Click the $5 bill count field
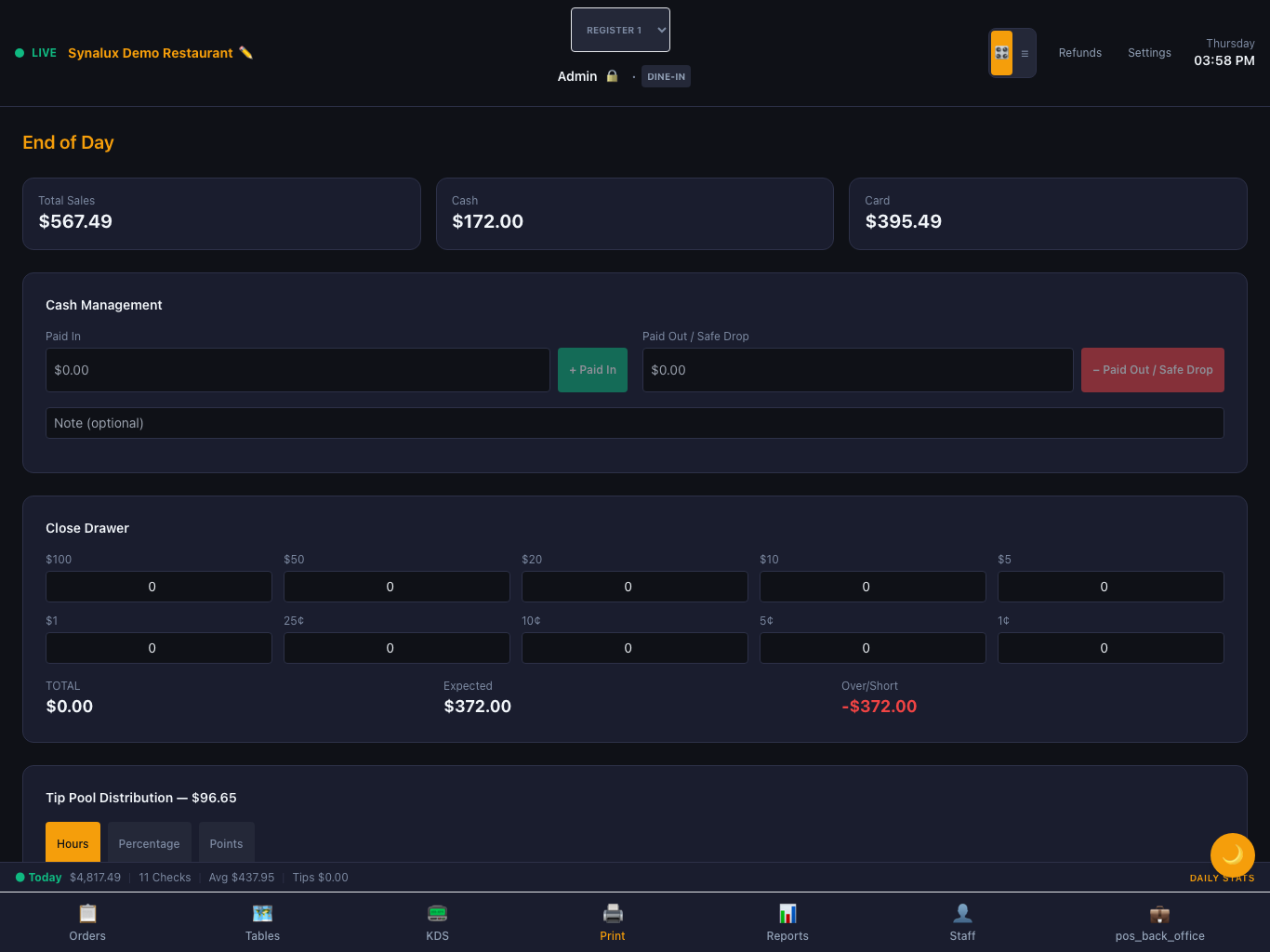1270x952 pixels. click(1111, 587)
